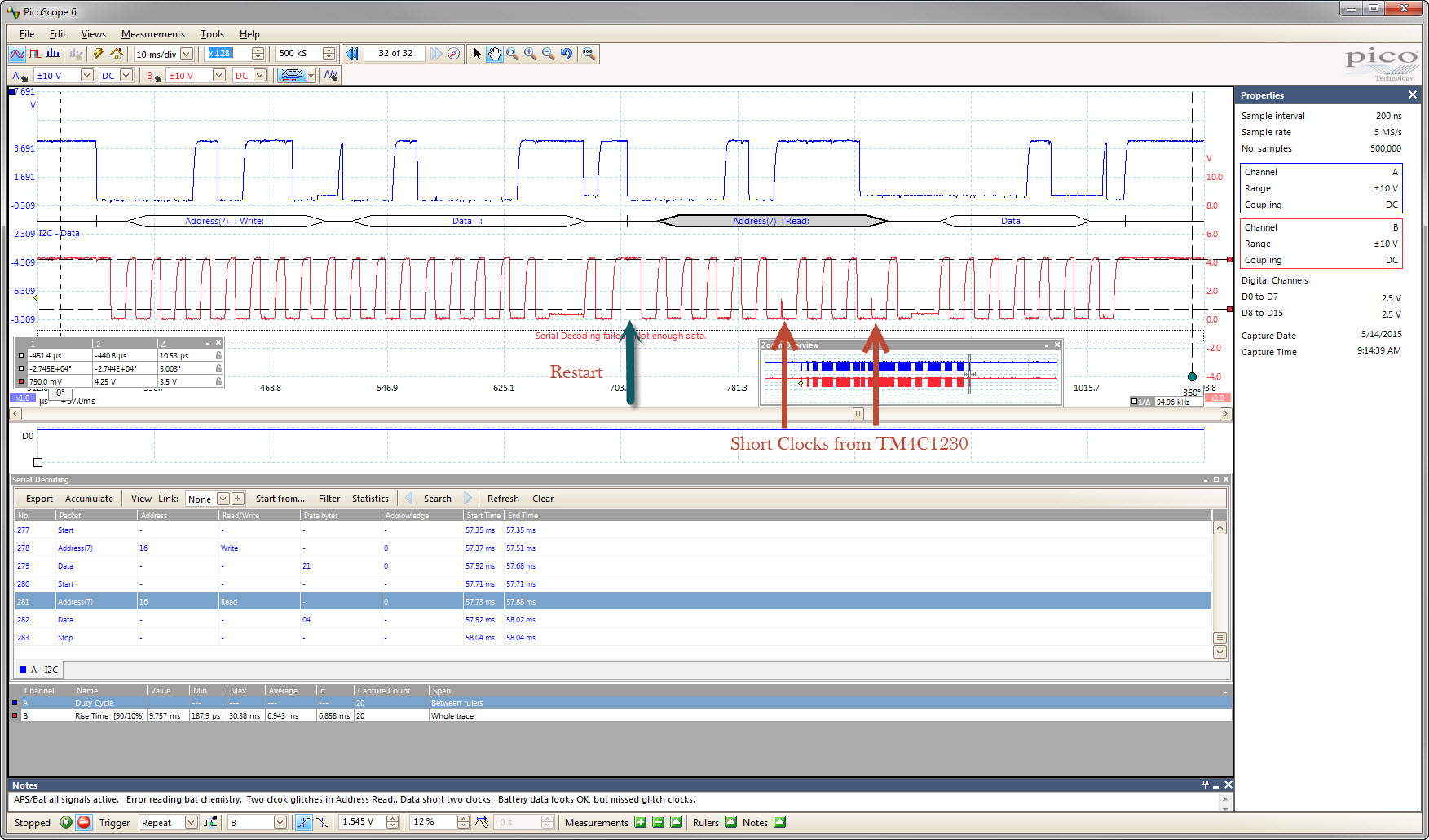1429x840 pixels.
Task: Undo zoom with the blue arrow icon
Action: (567, 54)
